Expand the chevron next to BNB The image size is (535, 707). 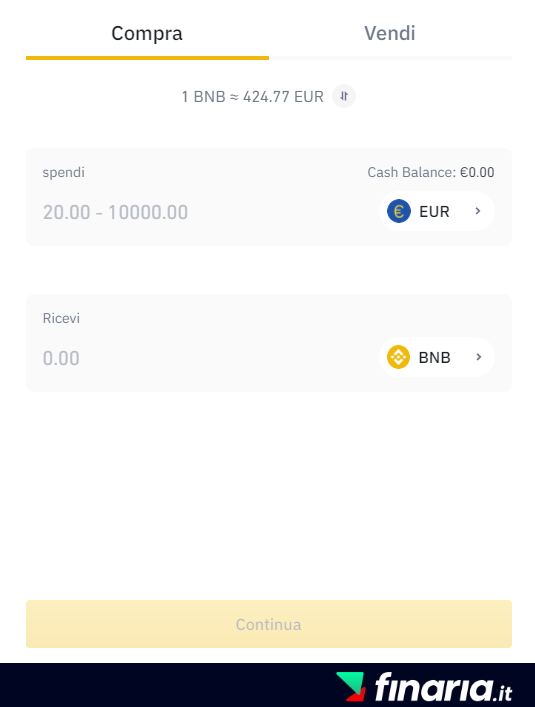[479, 357]
